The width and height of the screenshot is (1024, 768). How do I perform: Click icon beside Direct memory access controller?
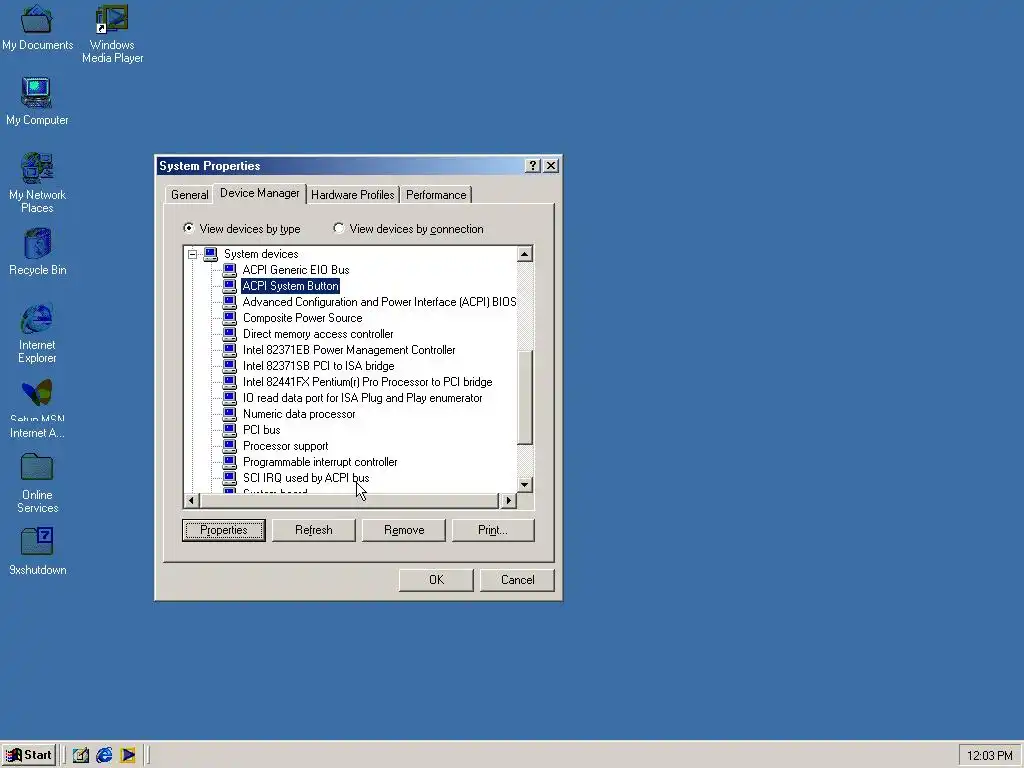[229, 334]
